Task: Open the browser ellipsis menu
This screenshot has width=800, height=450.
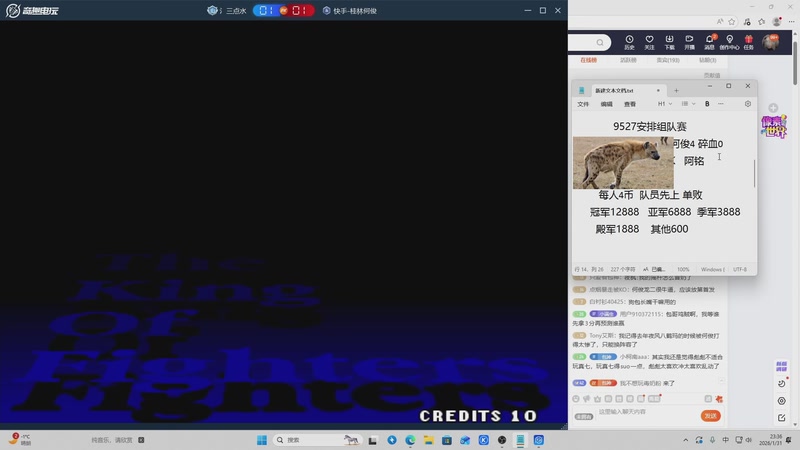Action: tap(791, 21)
